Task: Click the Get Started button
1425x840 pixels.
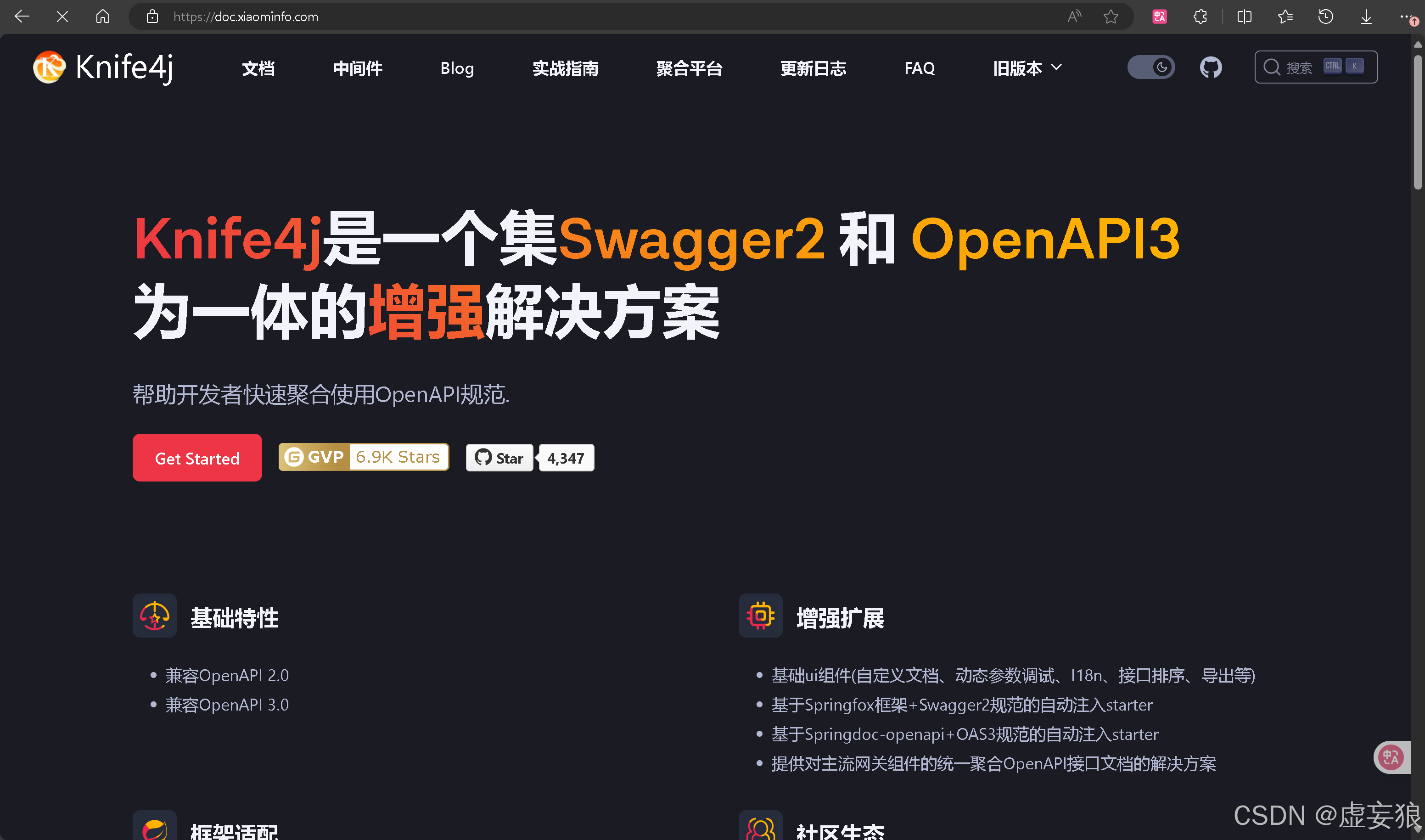Action: pos(197,457)
